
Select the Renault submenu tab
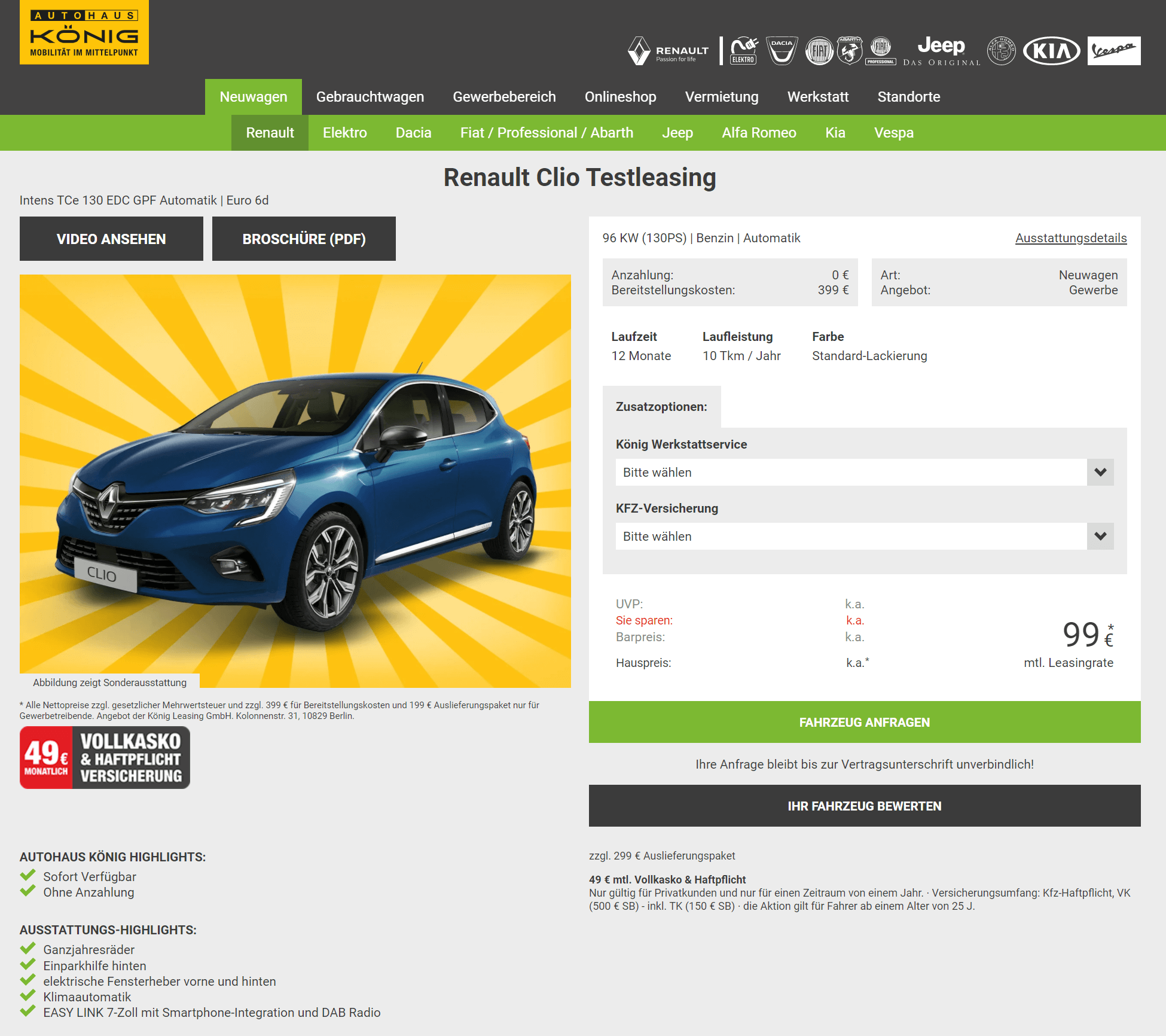click(x=270, y=133)
